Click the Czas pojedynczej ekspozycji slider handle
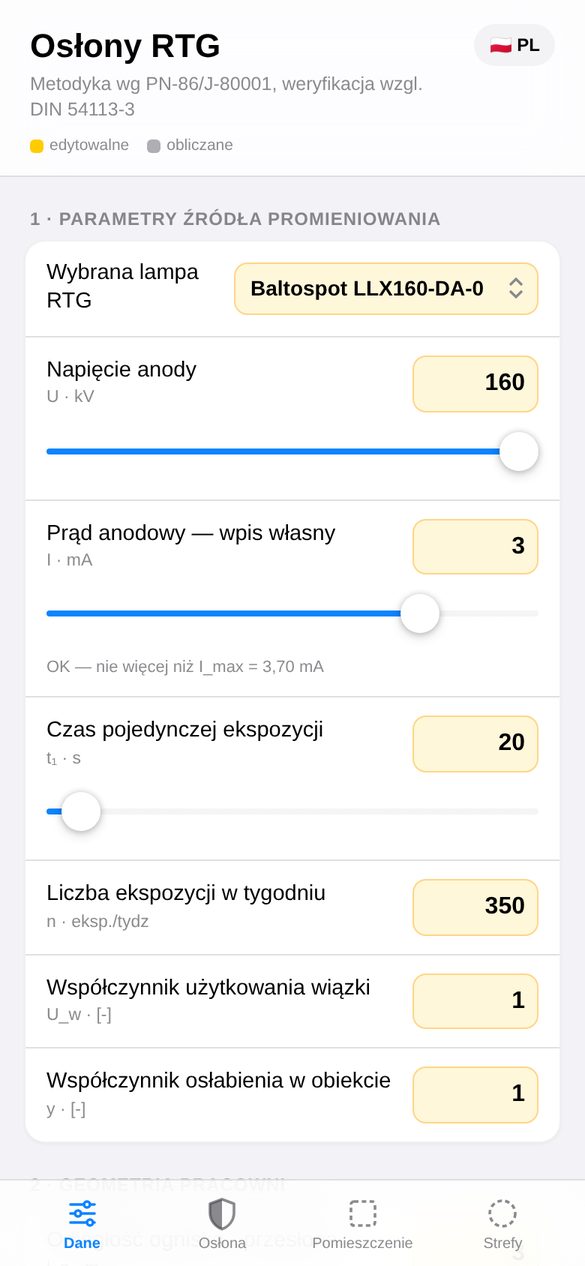Image resolution: width=585 pixels, height=1266 pixels. tap(81, 811)
